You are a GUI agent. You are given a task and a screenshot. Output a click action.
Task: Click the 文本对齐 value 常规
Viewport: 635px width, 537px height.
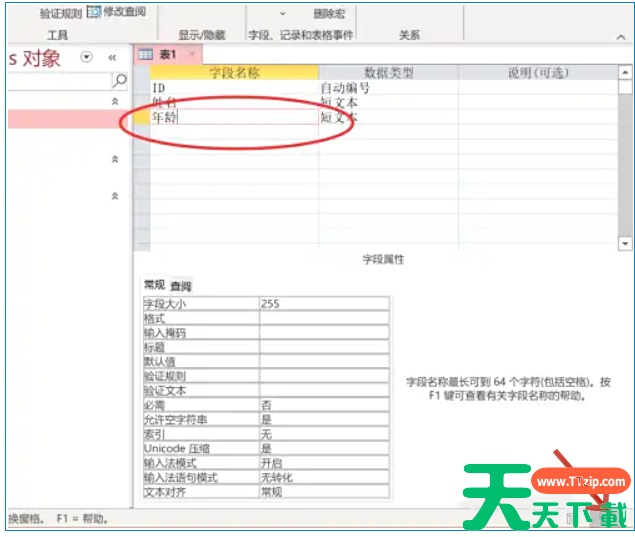[x=324, y=492]
